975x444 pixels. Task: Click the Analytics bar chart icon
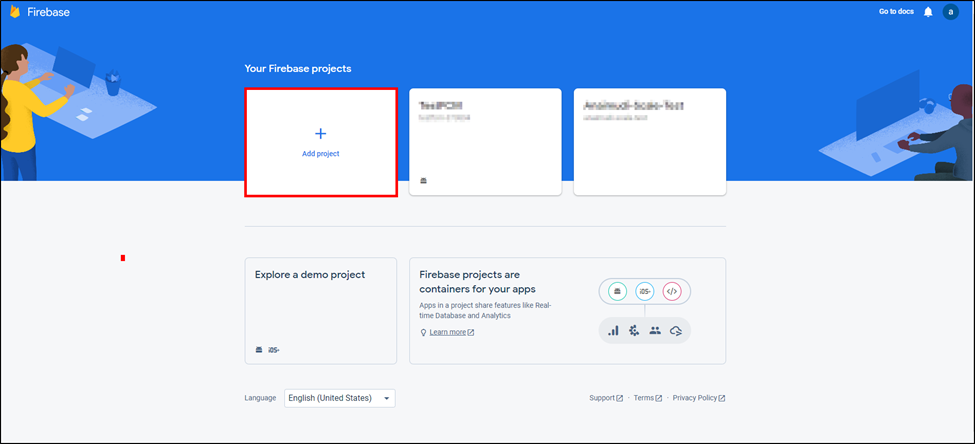coord(614,331)
